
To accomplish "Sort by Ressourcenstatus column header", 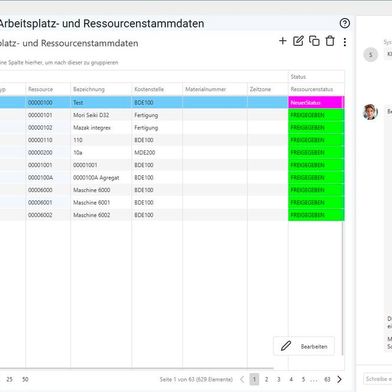I will click(316, 89).
